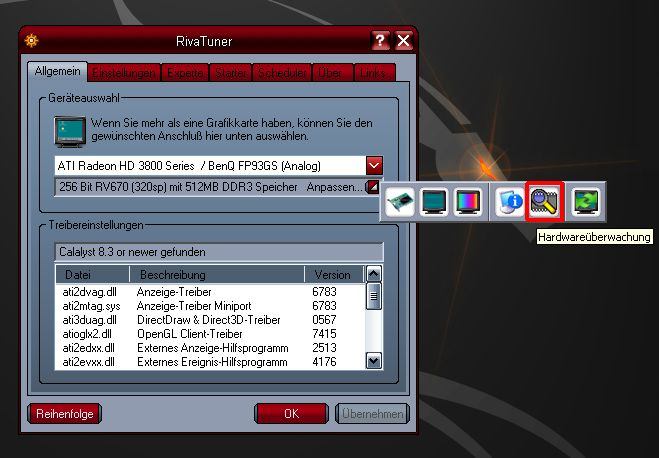
Task: Switch to the Allgemein tab
Action: [x=58, y=71]
